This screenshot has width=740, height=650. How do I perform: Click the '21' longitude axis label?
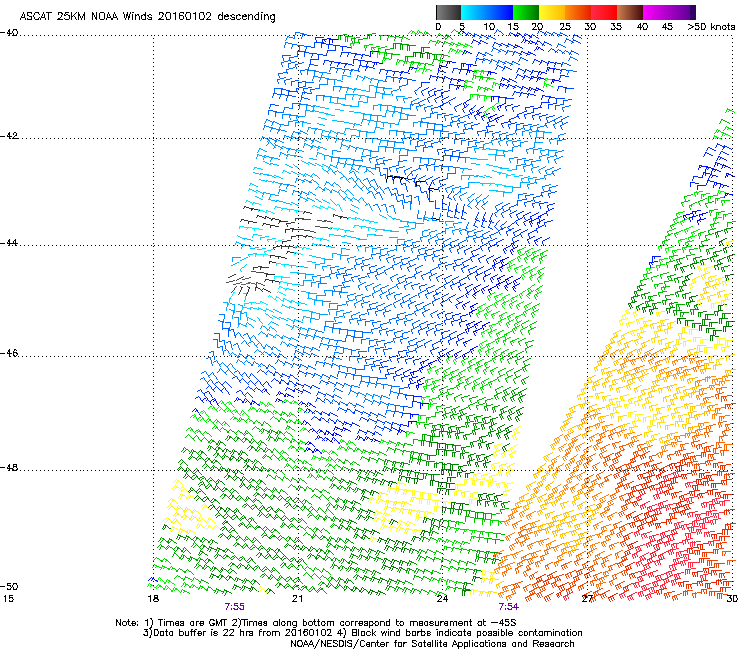[x=297, y=599]
